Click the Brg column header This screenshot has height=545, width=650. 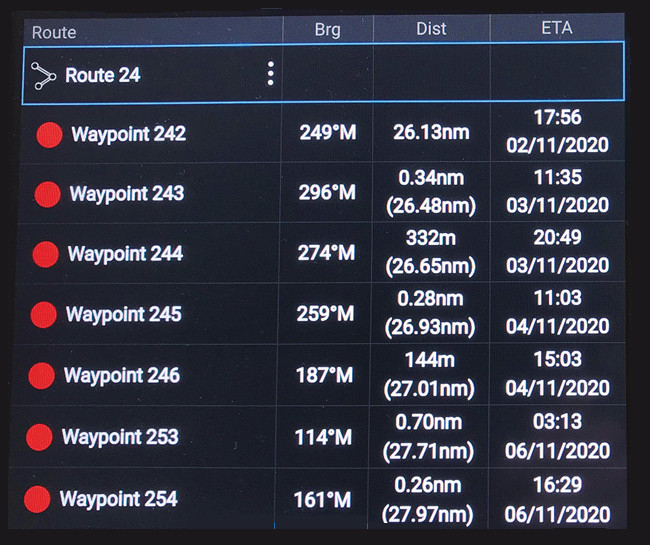[x=327, y=30]
